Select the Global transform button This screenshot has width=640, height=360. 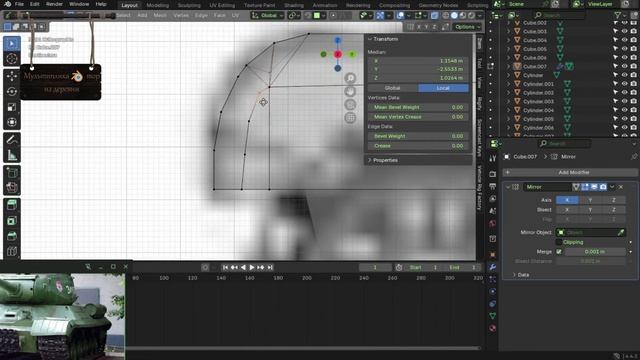coord(393,88)
